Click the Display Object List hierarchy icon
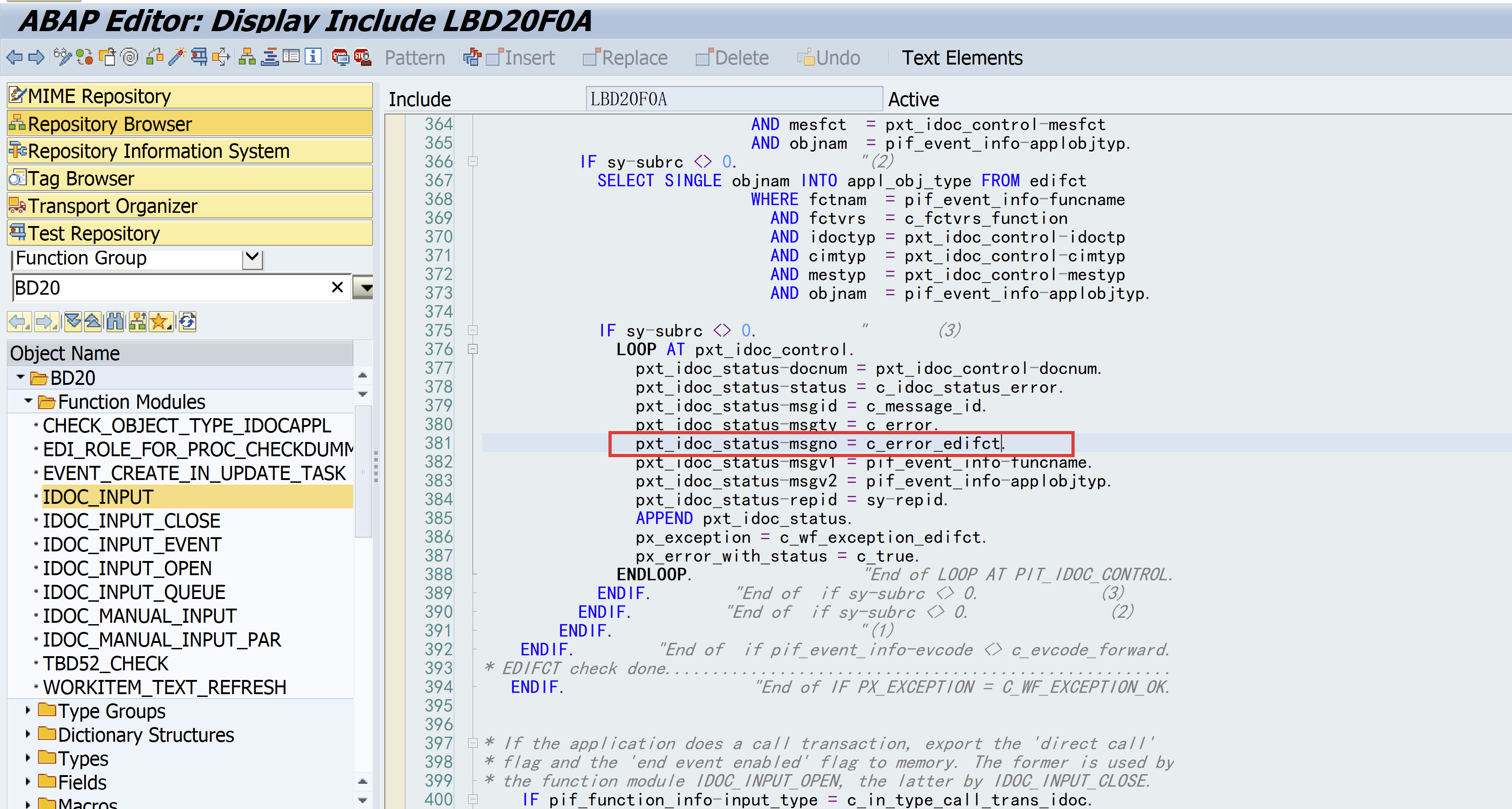Screen dimensions: 1512x809 pyautogui.click(x=247, y=58)
